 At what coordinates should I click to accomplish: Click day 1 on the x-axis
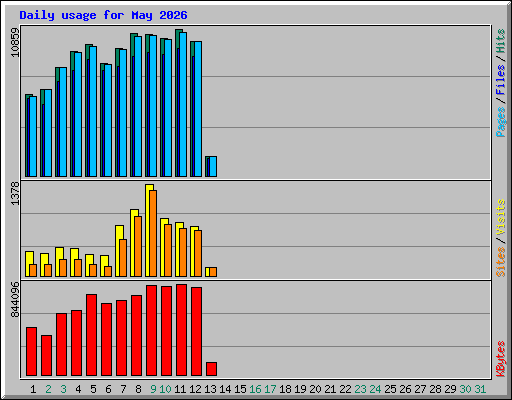[33, 389]
